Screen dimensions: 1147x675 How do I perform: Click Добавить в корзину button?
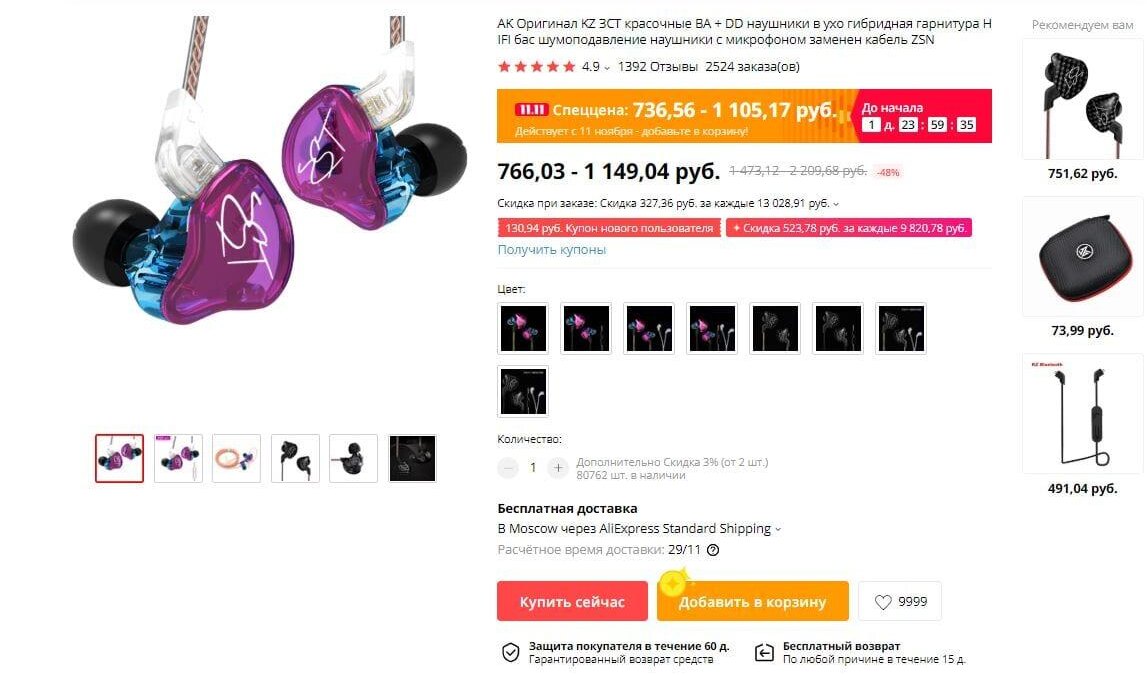pyautogui.click(x=753, y=601)
